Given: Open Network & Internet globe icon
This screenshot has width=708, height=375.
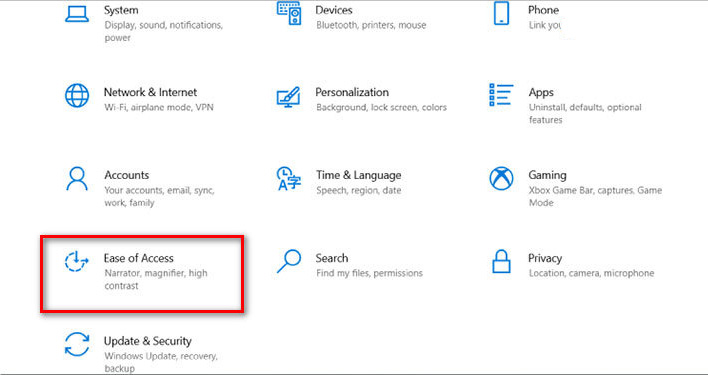Looking at the screenshot, I should 77,96.
